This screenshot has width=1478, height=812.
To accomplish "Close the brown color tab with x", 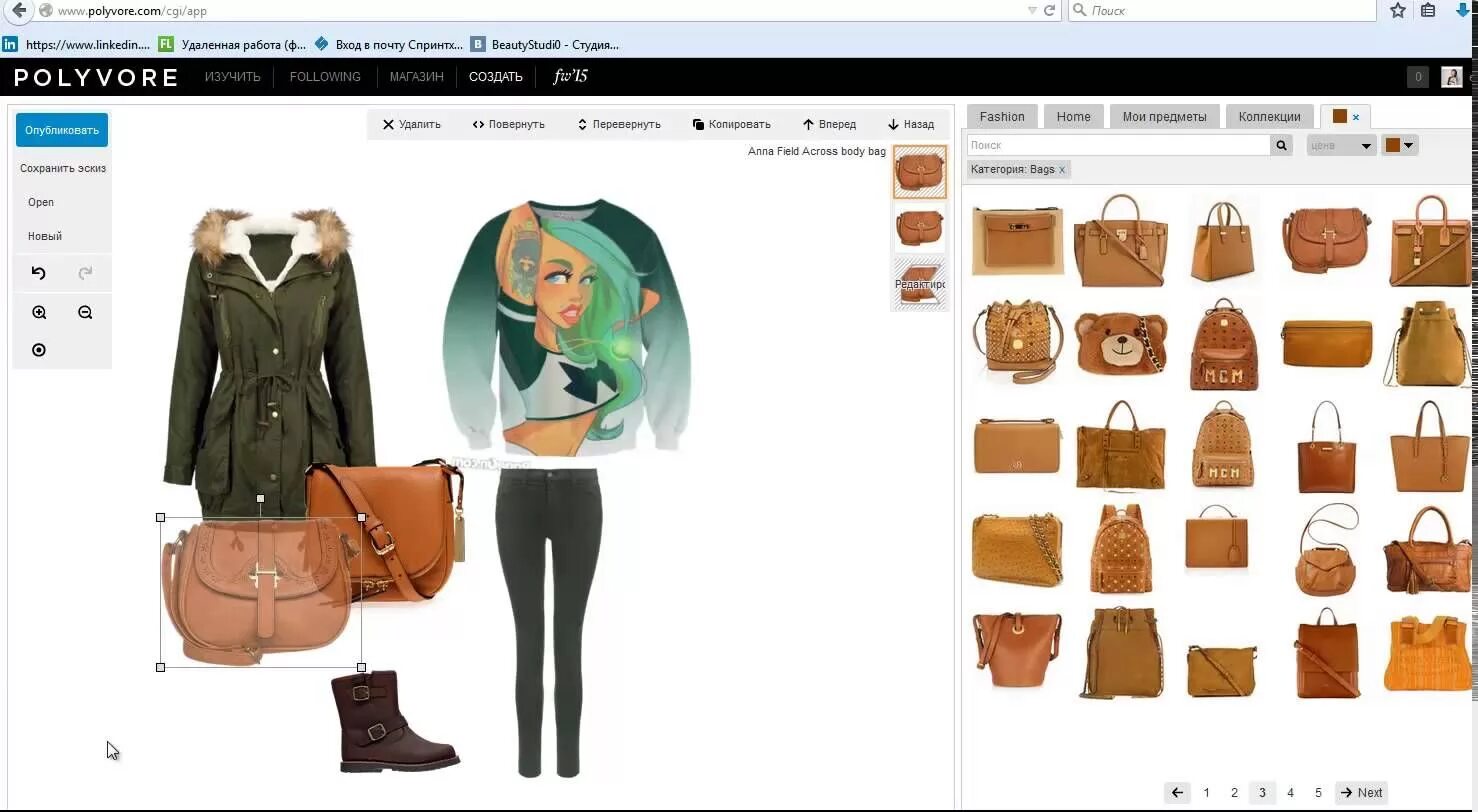I will 1356,117.
